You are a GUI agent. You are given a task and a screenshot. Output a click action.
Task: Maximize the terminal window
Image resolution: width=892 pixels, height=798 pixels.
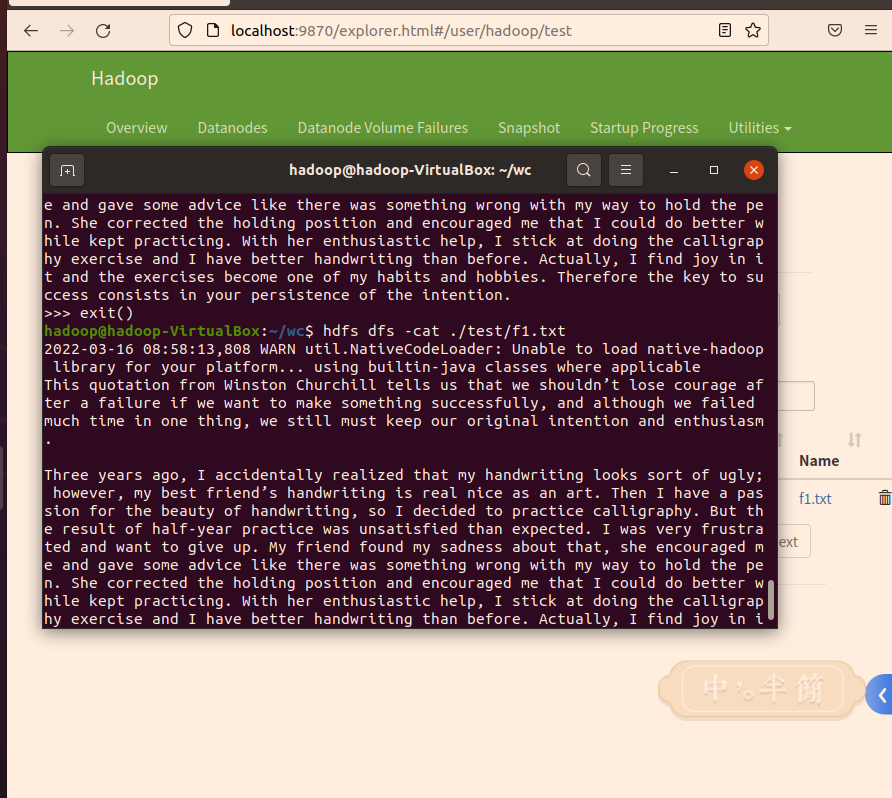click(x=714, y=170)
